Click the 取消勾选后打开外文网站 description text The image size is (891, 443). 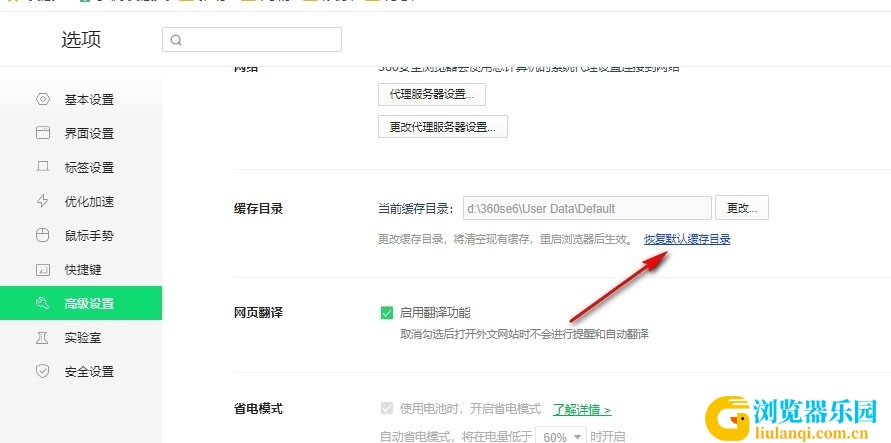pos(525,334)
